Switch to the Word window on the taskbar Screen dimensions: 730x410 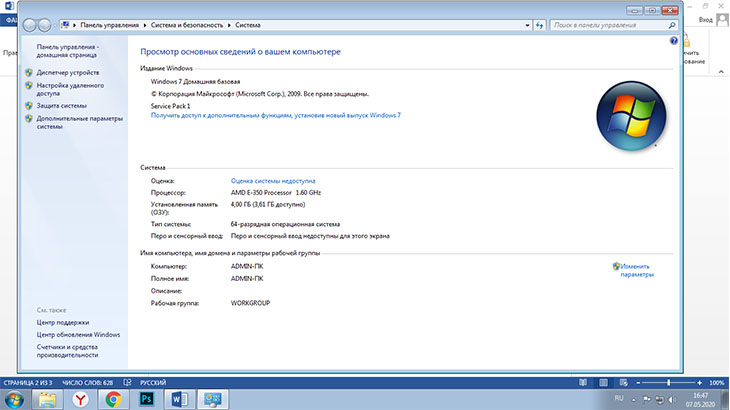pos(181,398)
